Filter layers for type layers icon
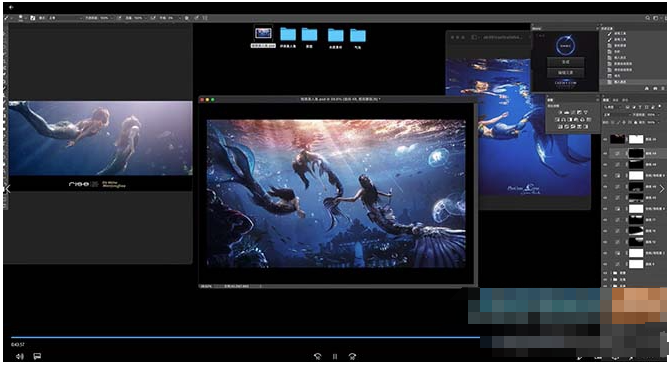 point(640,107)
